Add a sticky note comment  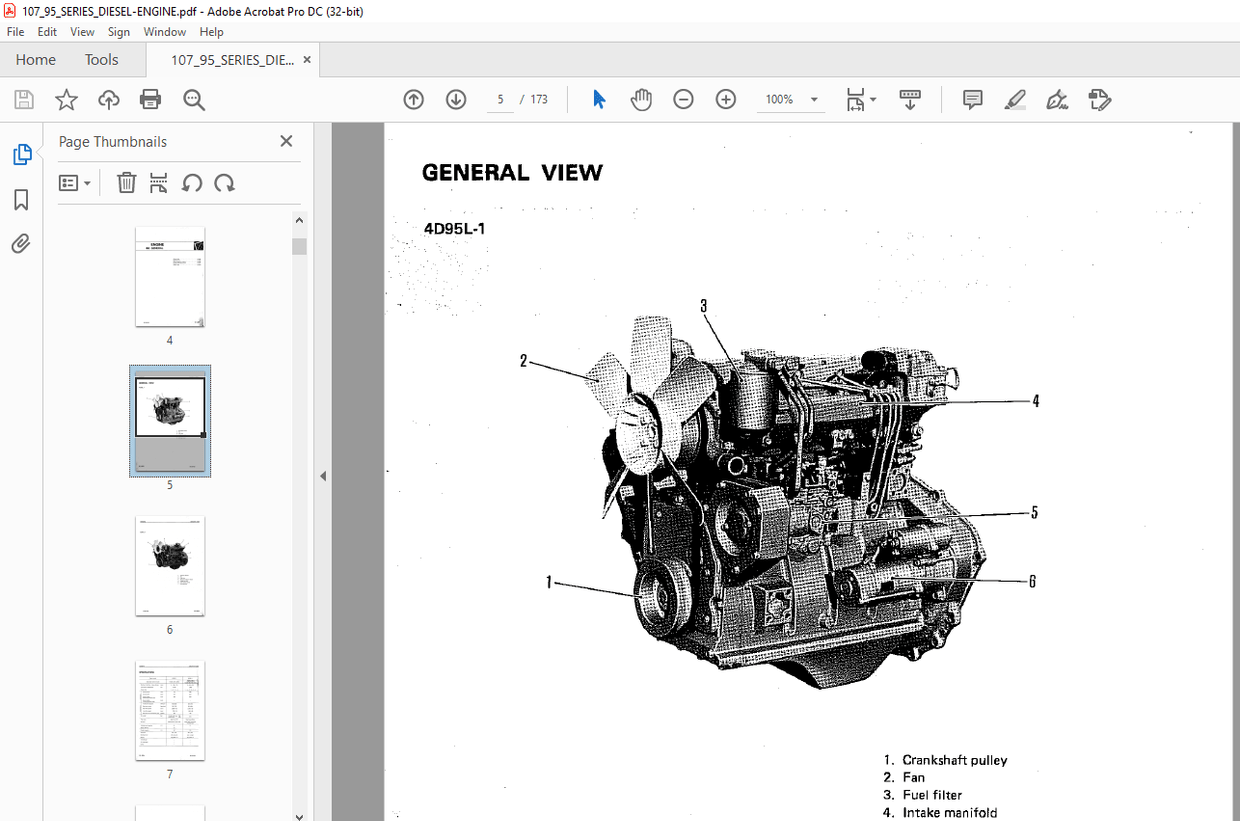pos(972,99)
